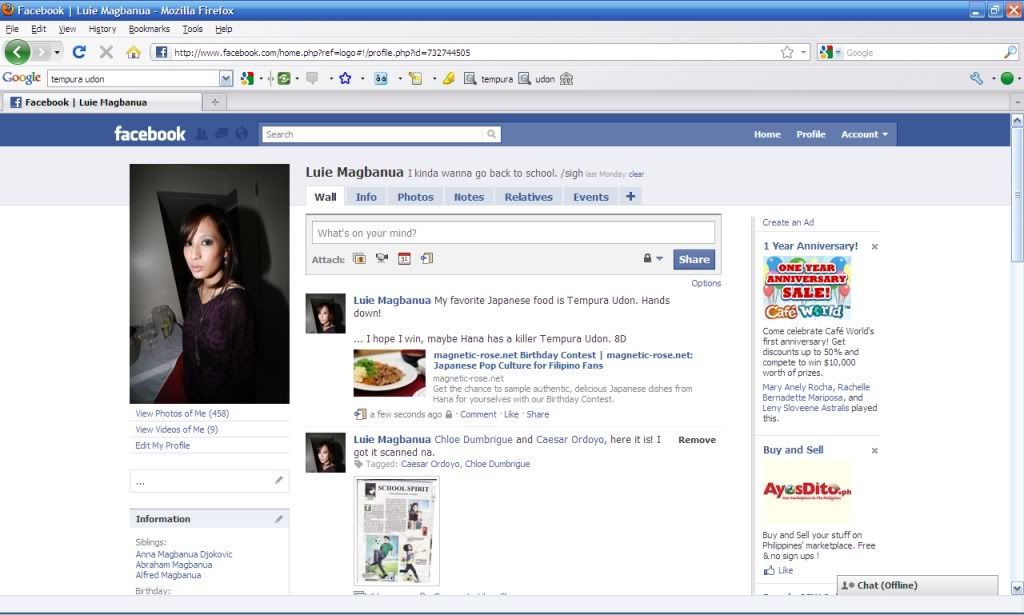Open the Account dropdown menu
Screen dimensions: 1024x615
pyautogui.click(x=864, y=134)
